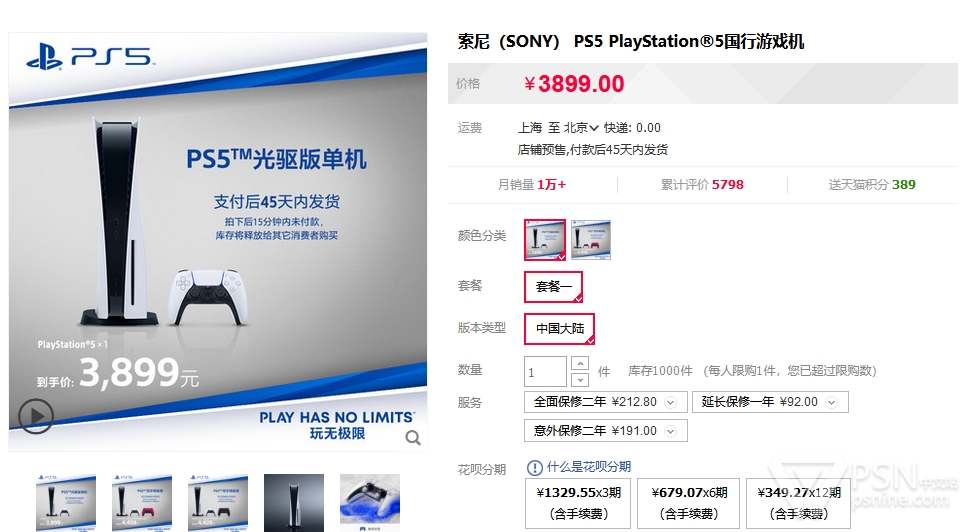Image resolution: width=970 pixels, height=532 pixels.
Task: Open the 累计评价 5798 reviews tab
Action: [x=702, y=184]
